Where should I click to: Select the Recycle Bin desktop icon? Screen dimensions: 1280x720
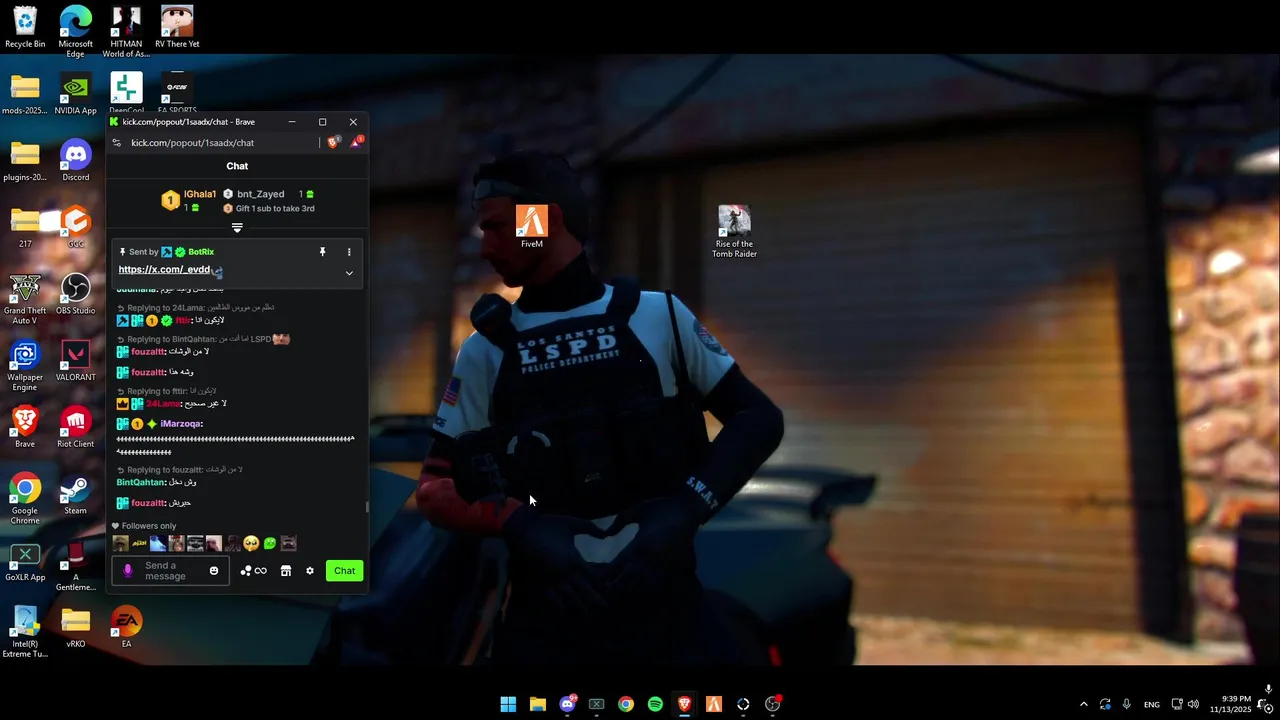click(x=25, y=27)
